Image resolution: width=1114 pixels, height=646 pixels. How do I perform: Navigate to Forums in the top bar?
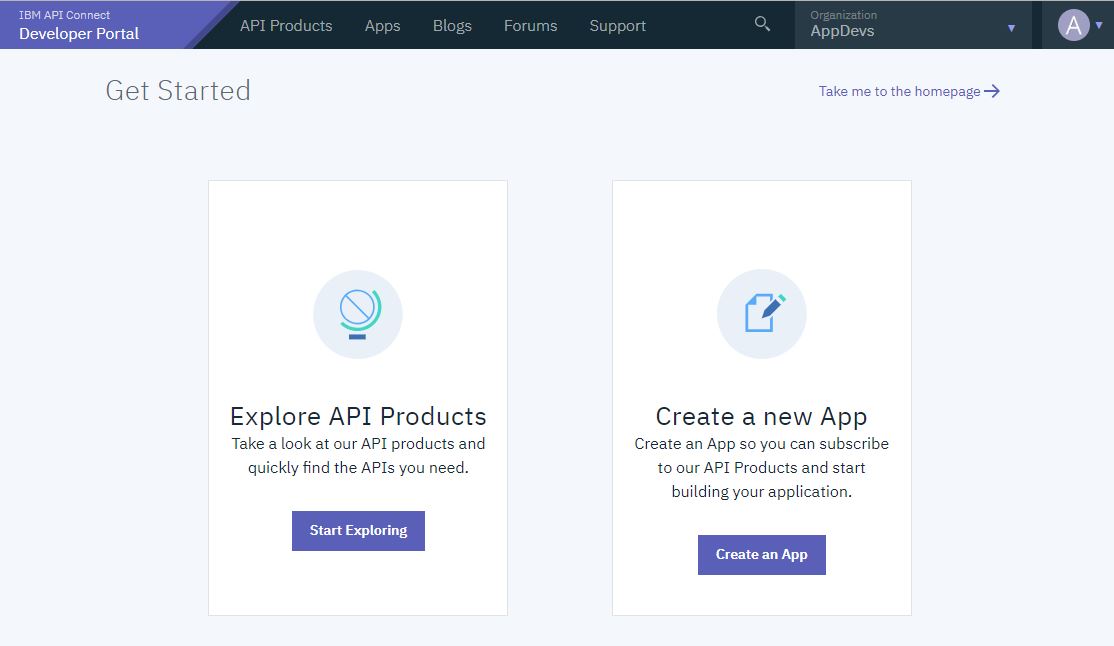[530, 26]
